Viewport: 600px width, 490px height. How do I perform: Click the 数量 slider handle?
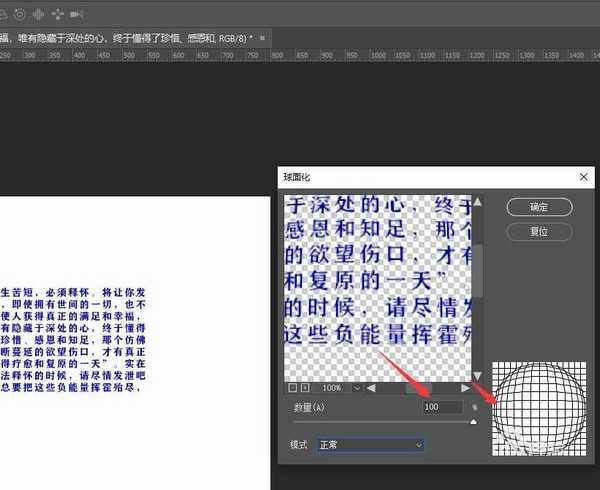476,422
